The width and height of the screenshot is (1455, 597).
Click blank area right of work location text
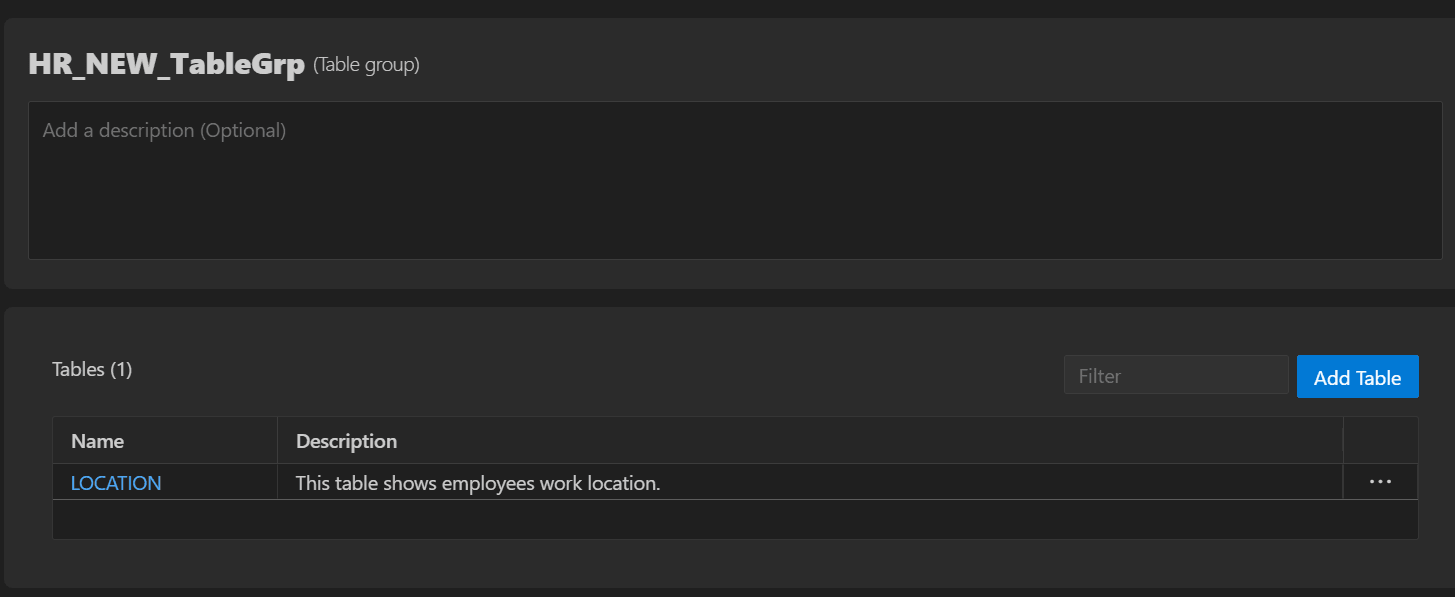1000,483
